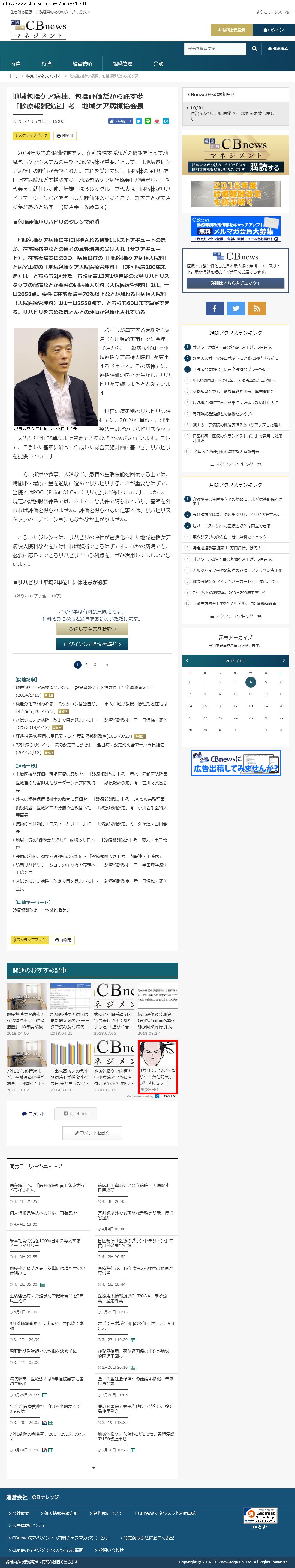Open 10/01 運営元及び利用規約 notice
The image size is (295, 1568).
point(235,114)
